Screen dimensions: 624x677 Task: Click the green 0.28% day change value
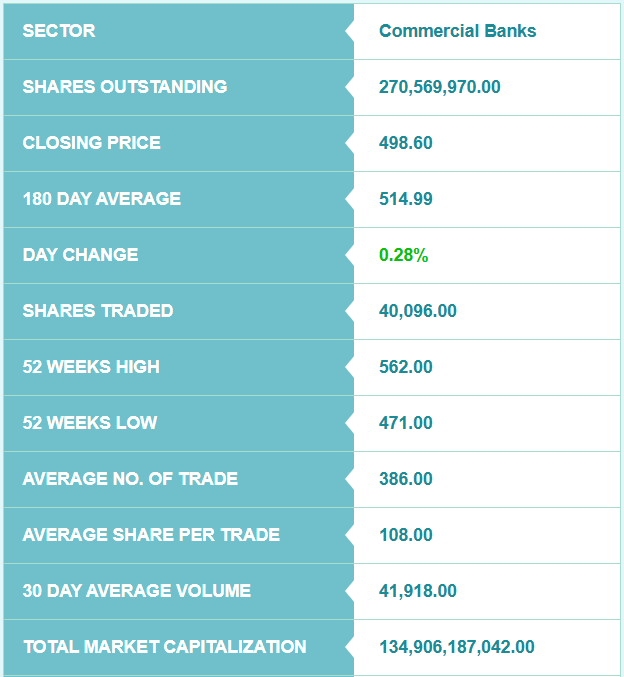pos(403,255)
